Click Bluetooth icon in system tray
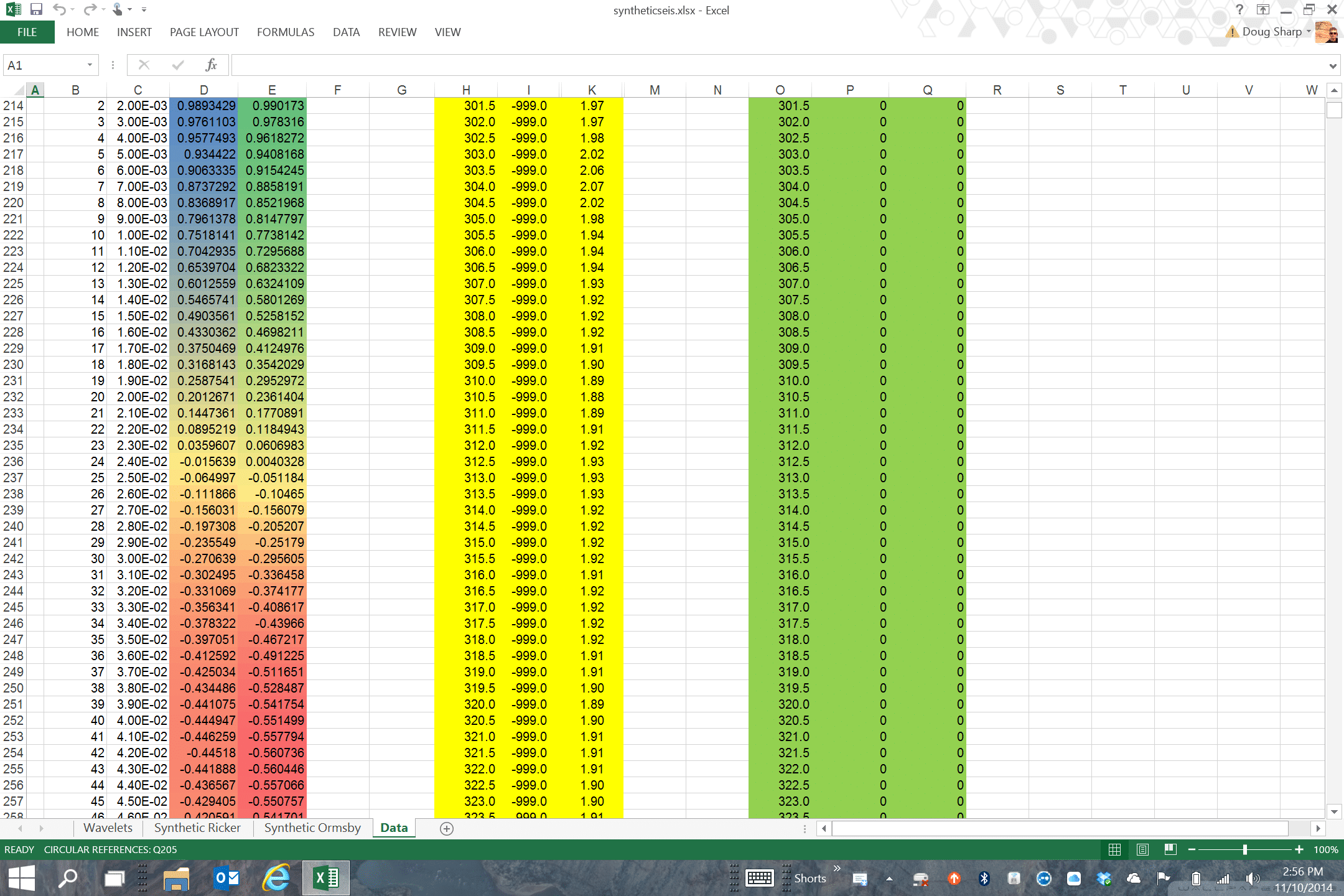 click(x=984, y=879)
